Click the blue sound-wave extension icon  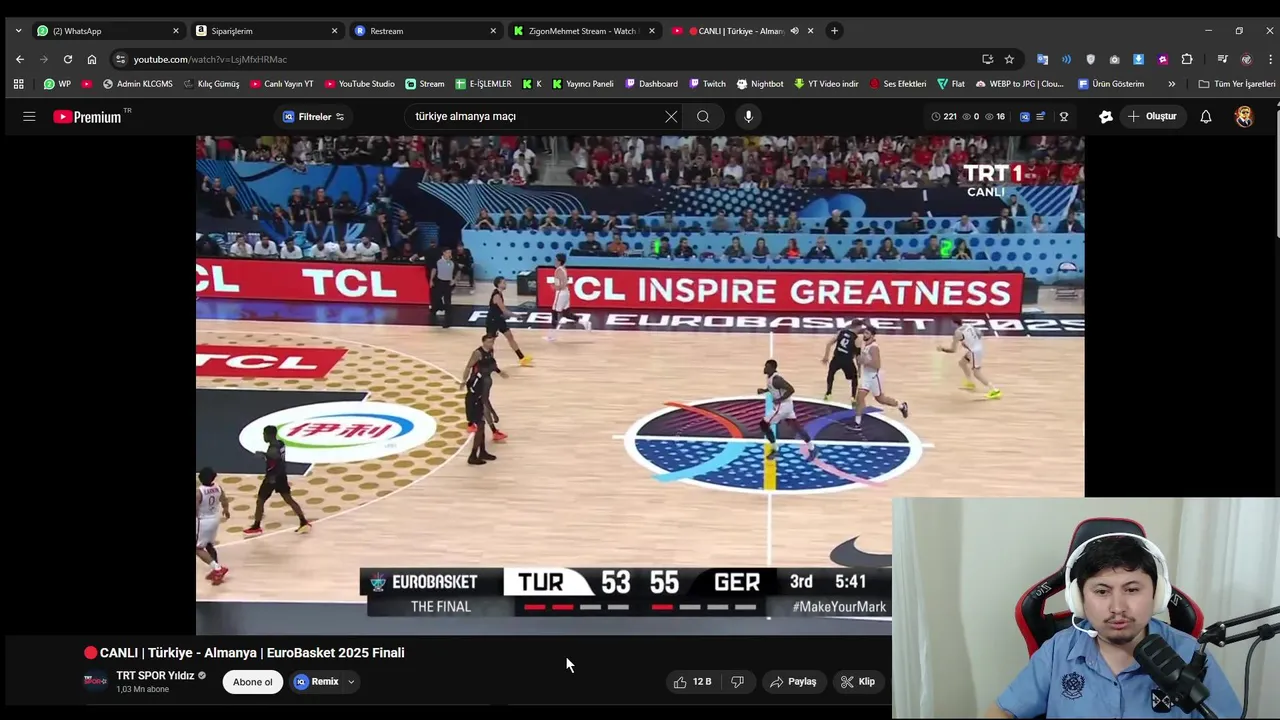(x=1066, y=59)
